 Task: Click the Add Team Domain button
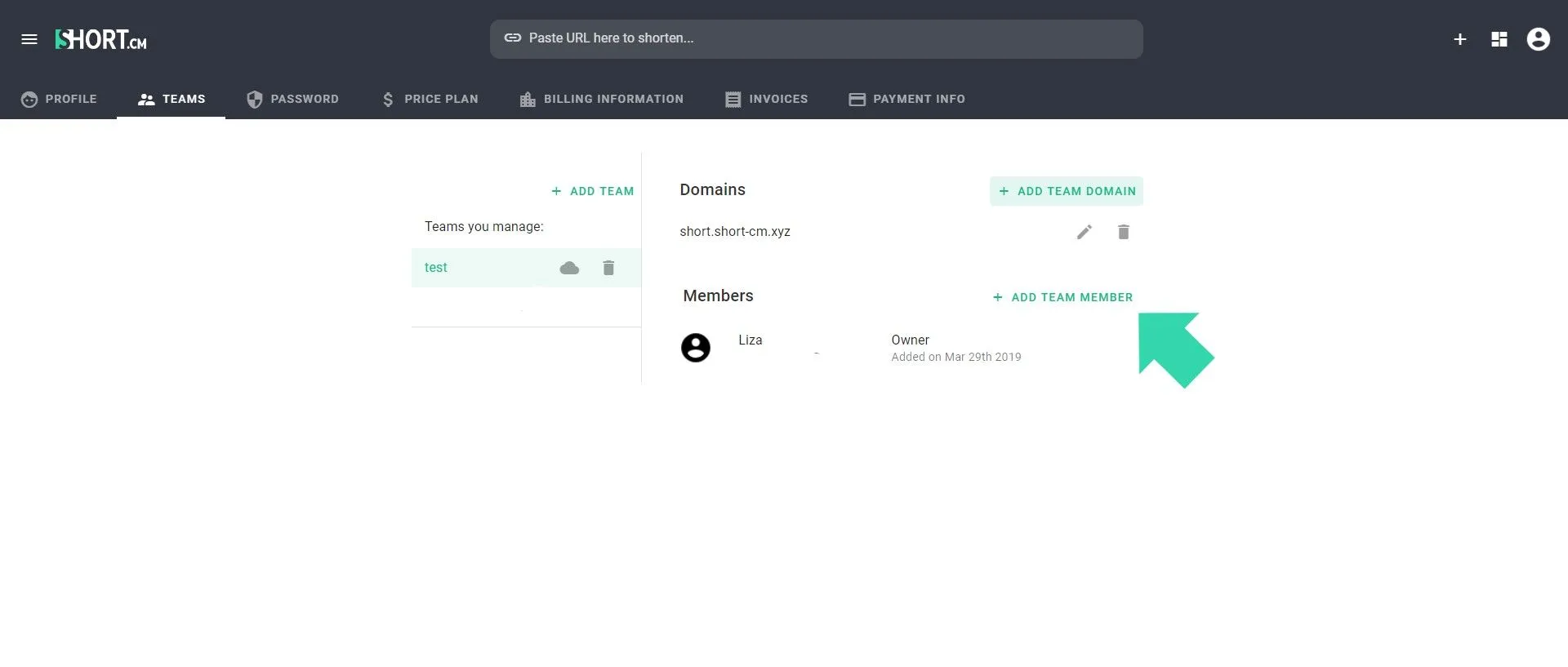pyautogui.click(x=1067, y=191)
